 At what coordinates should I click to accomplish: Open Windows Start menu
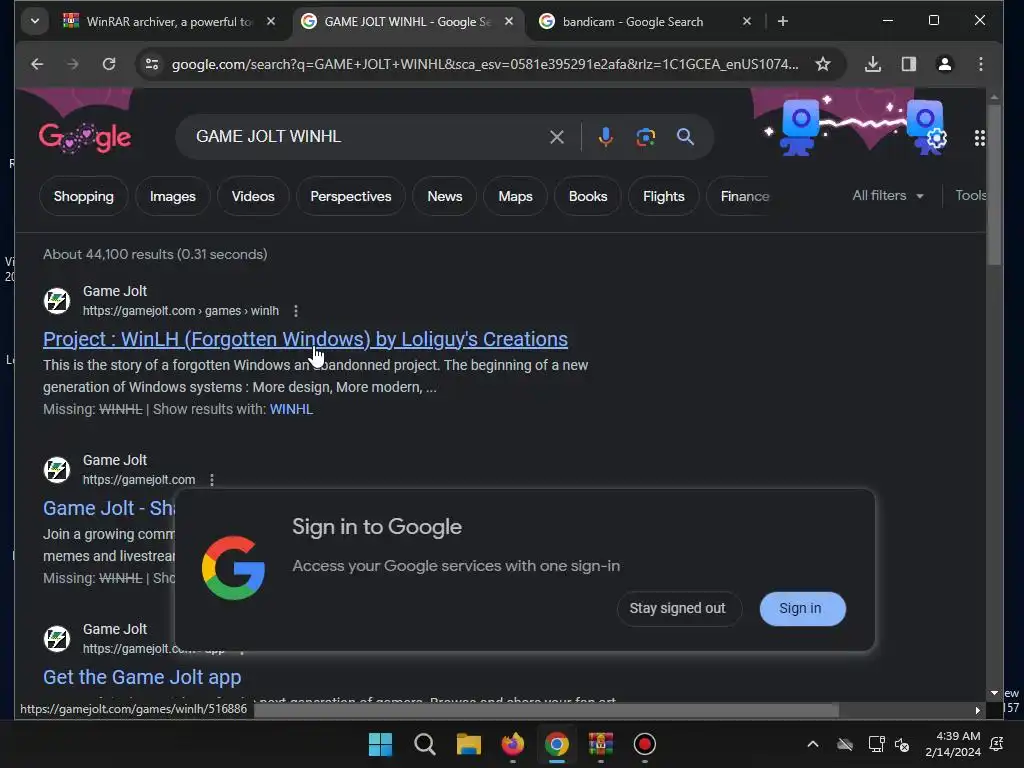(380, 744)
